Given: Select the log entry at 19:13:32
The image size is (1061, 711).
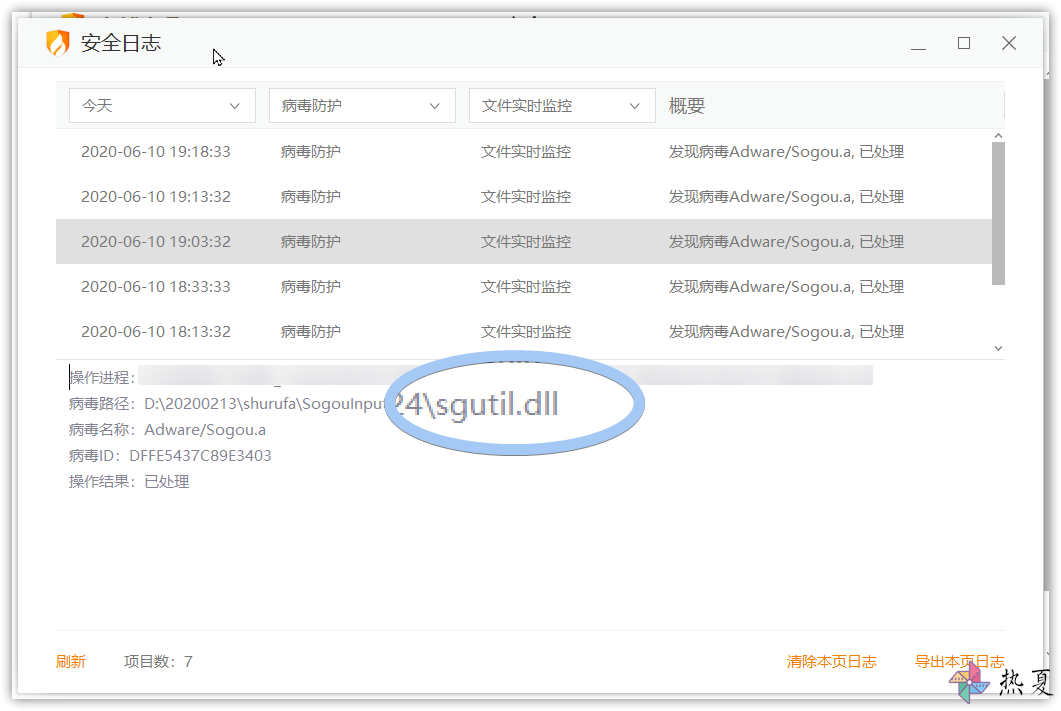Looking at the screenshot, I should point(524,197).
